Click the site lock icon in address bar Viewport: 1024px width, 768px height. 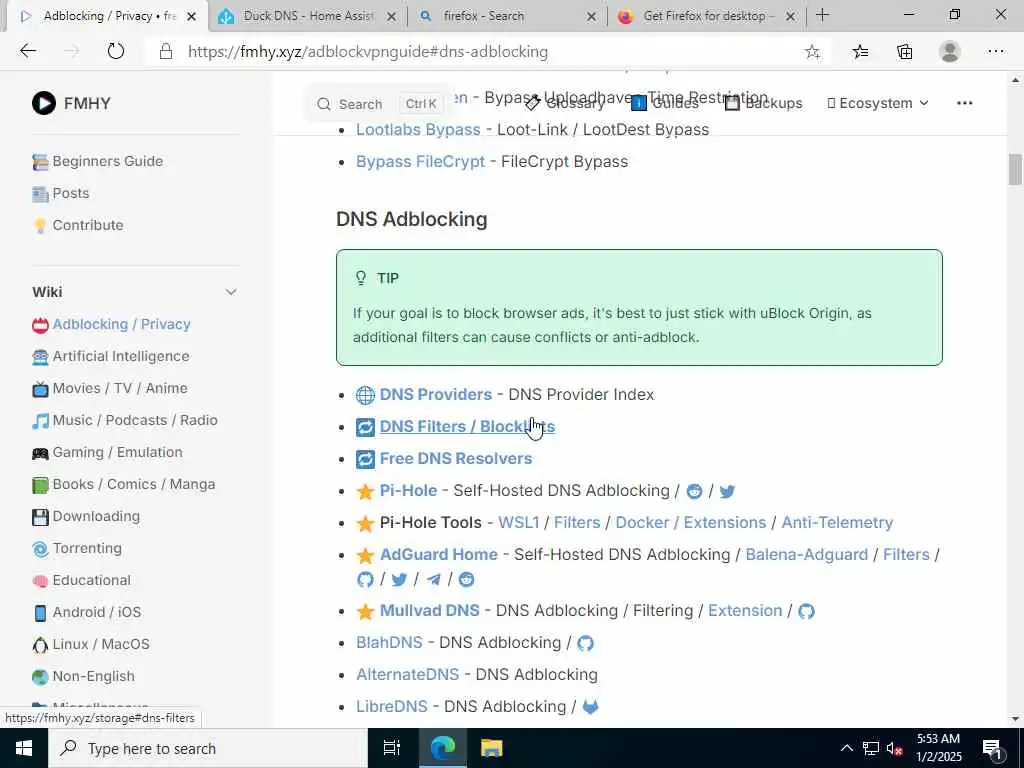pos(166,52)
